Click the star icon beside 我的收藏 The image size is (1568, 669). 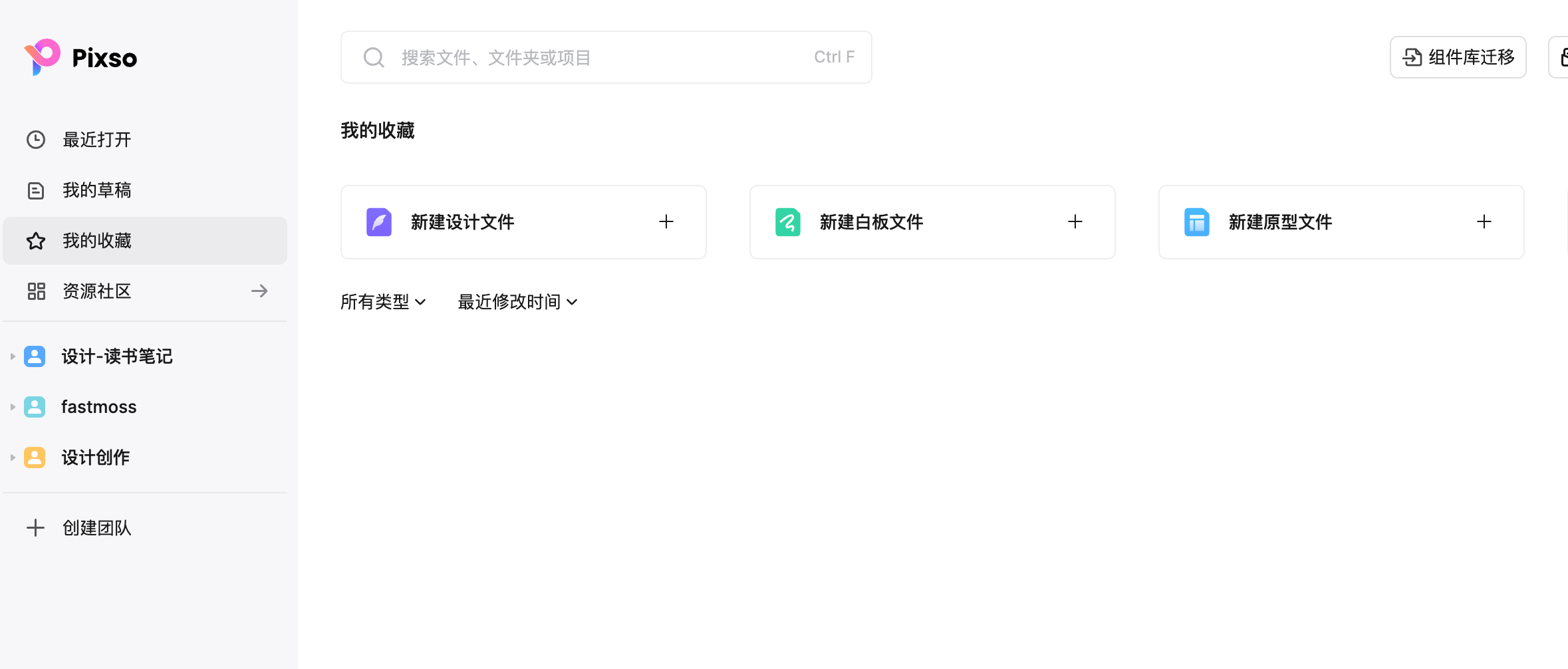35,240
